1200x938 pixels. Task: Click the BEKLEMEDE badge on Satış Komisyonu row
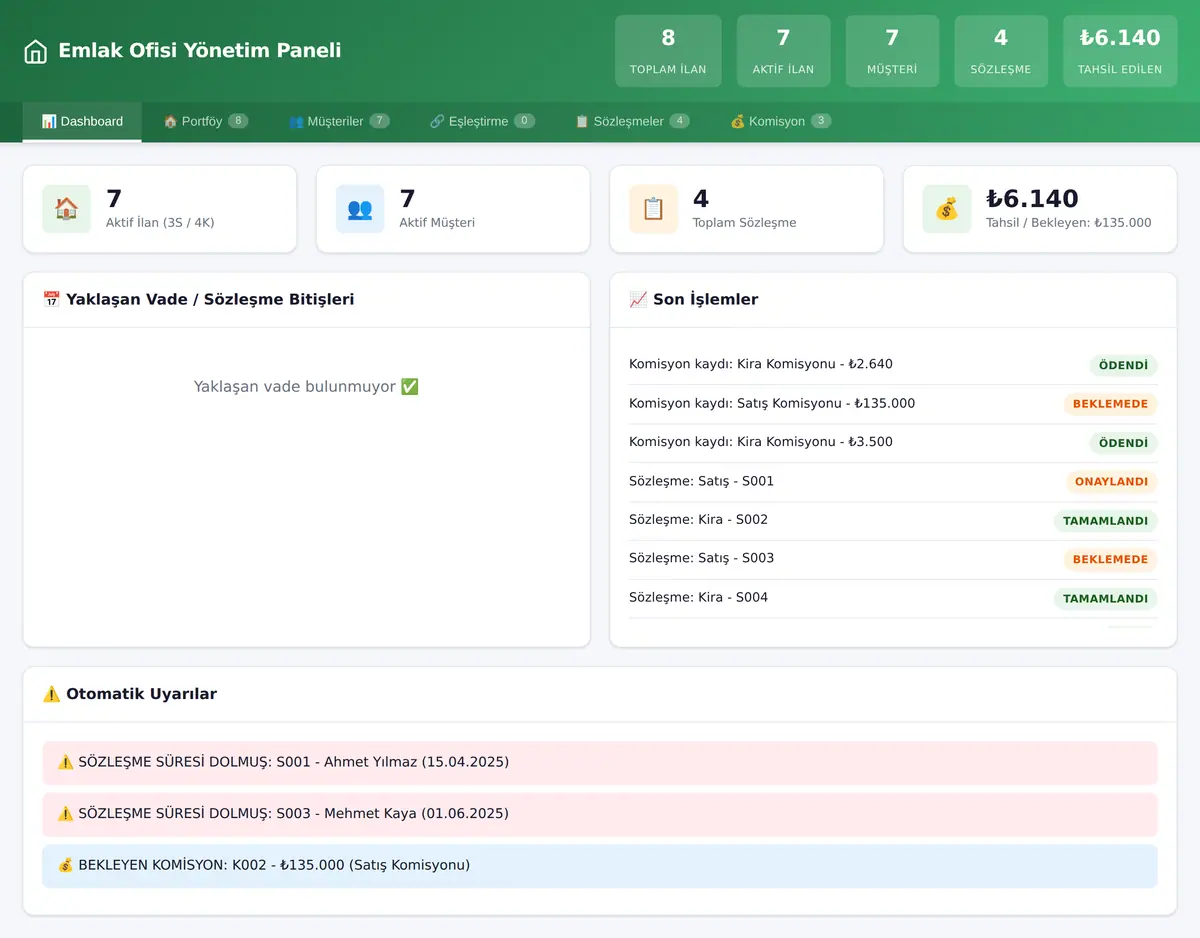click(1110, 404)
